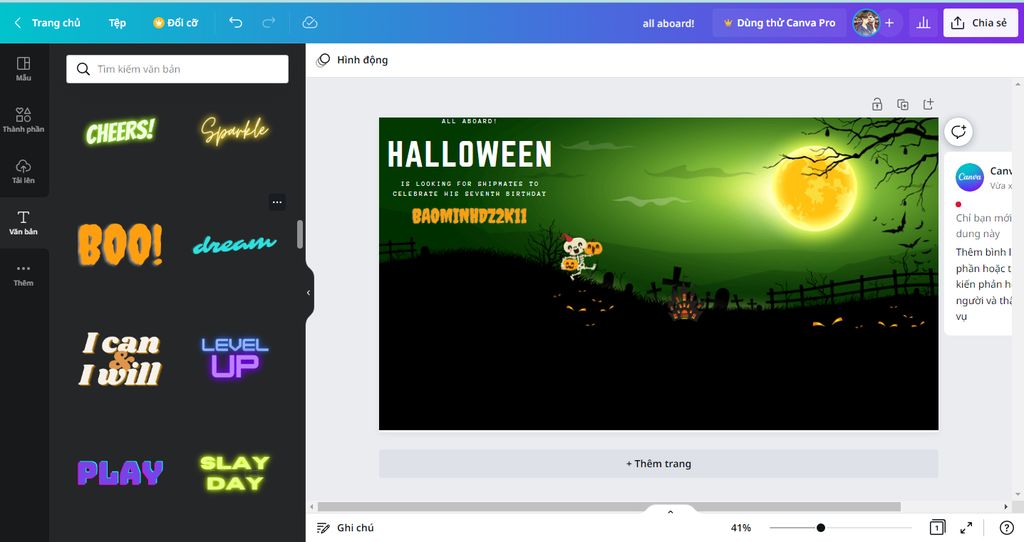Viewport: 1024px width, 542px height.
Task: Collapse the side panel with arrow handle
Action: click(309, 293)
